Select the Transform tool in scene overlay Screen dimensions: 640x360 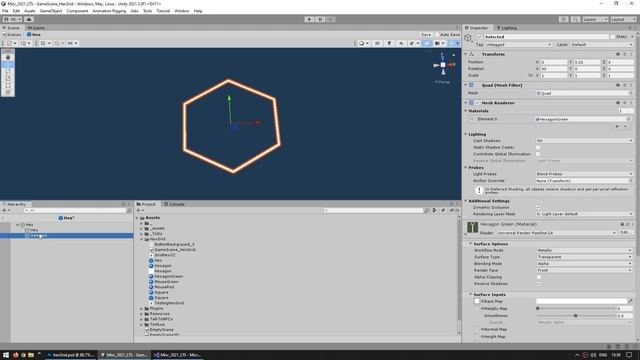click(x=8, y=92)
